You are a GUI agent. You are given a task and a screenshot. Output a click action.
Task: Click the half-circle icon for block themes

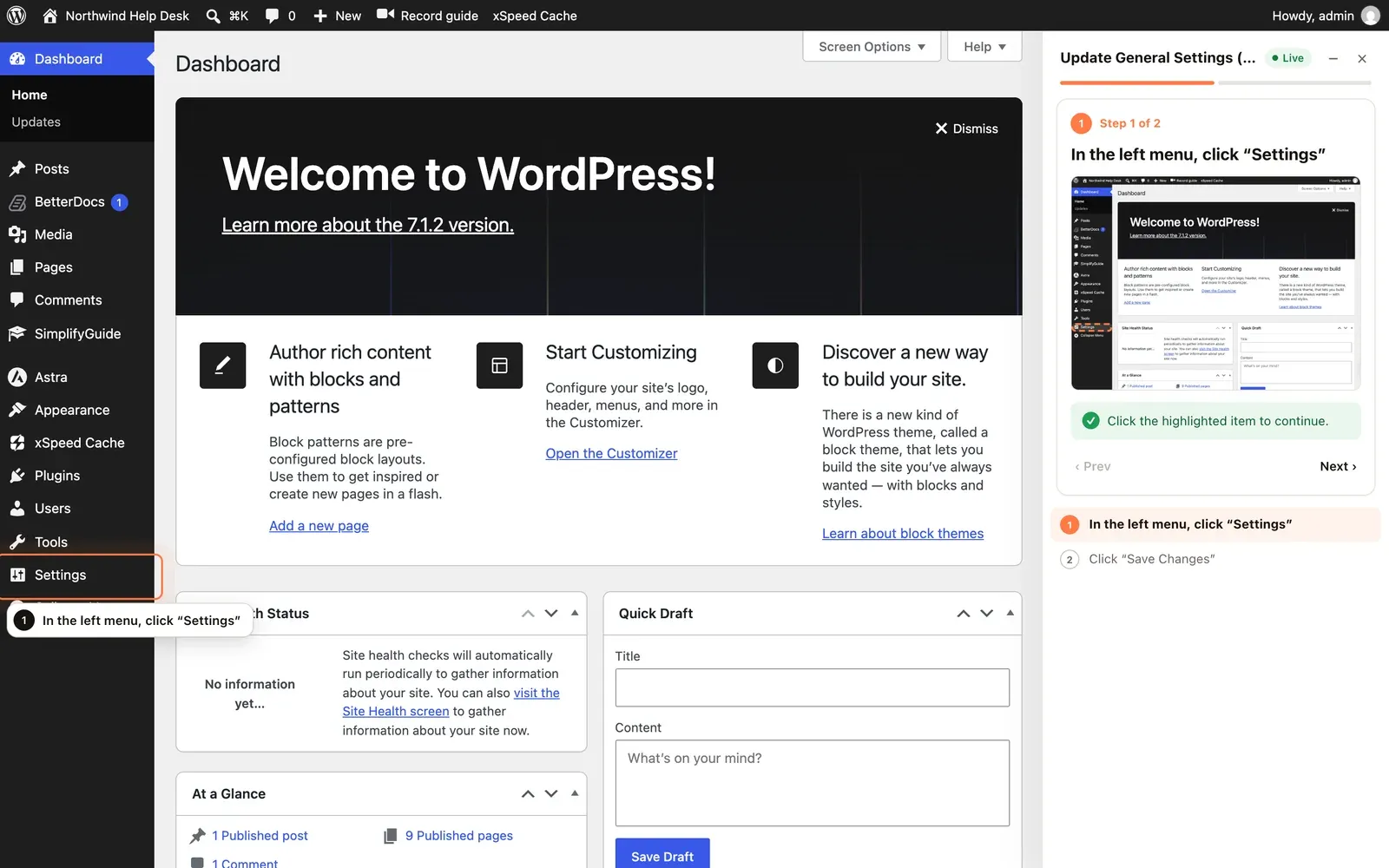click(x=775, y=365)
